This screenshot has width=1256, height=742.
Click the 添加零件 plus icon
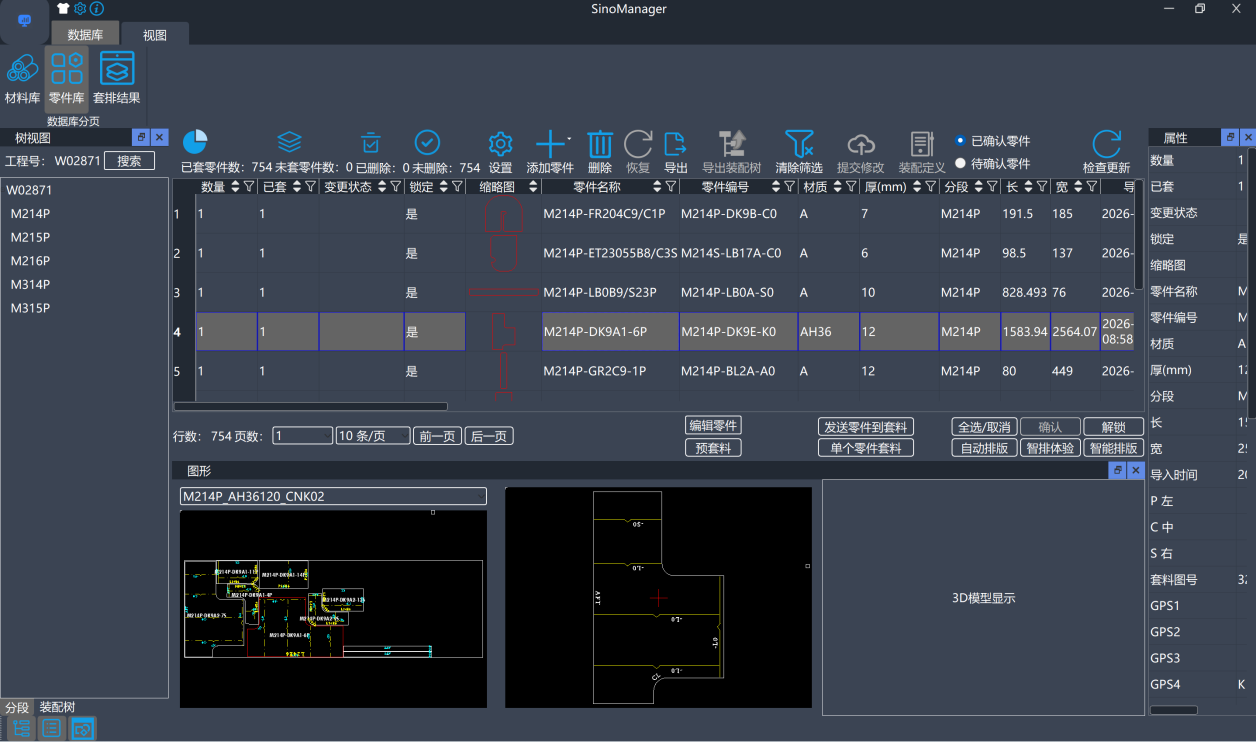[550, 145]
